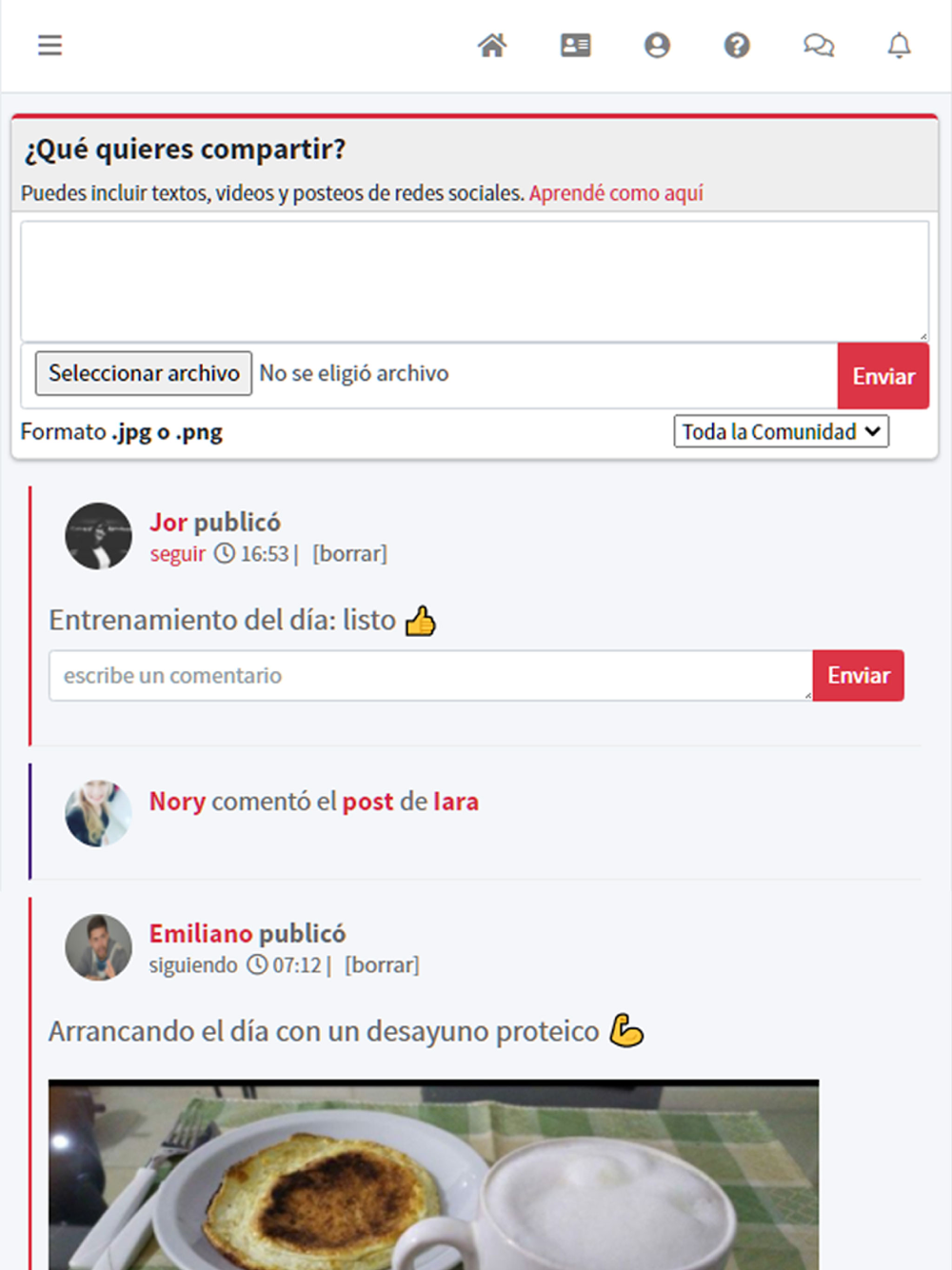This screenshot has width=952, height=1270.
Task: Follow Jor with the seguir link
Action: point(178,554)
